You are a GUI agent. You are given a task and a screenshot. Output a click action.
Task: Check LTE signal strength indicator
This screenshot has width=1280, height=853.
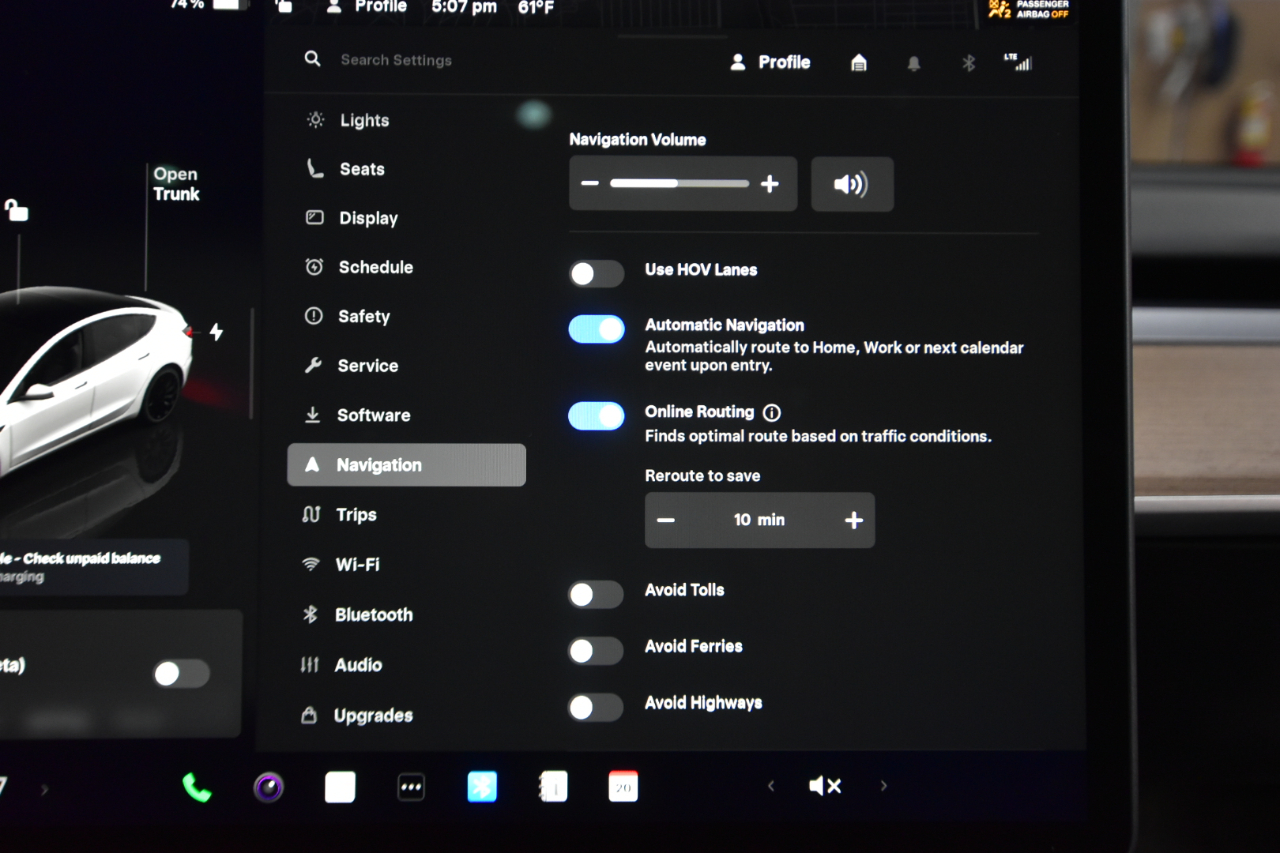click(1018, 62)
